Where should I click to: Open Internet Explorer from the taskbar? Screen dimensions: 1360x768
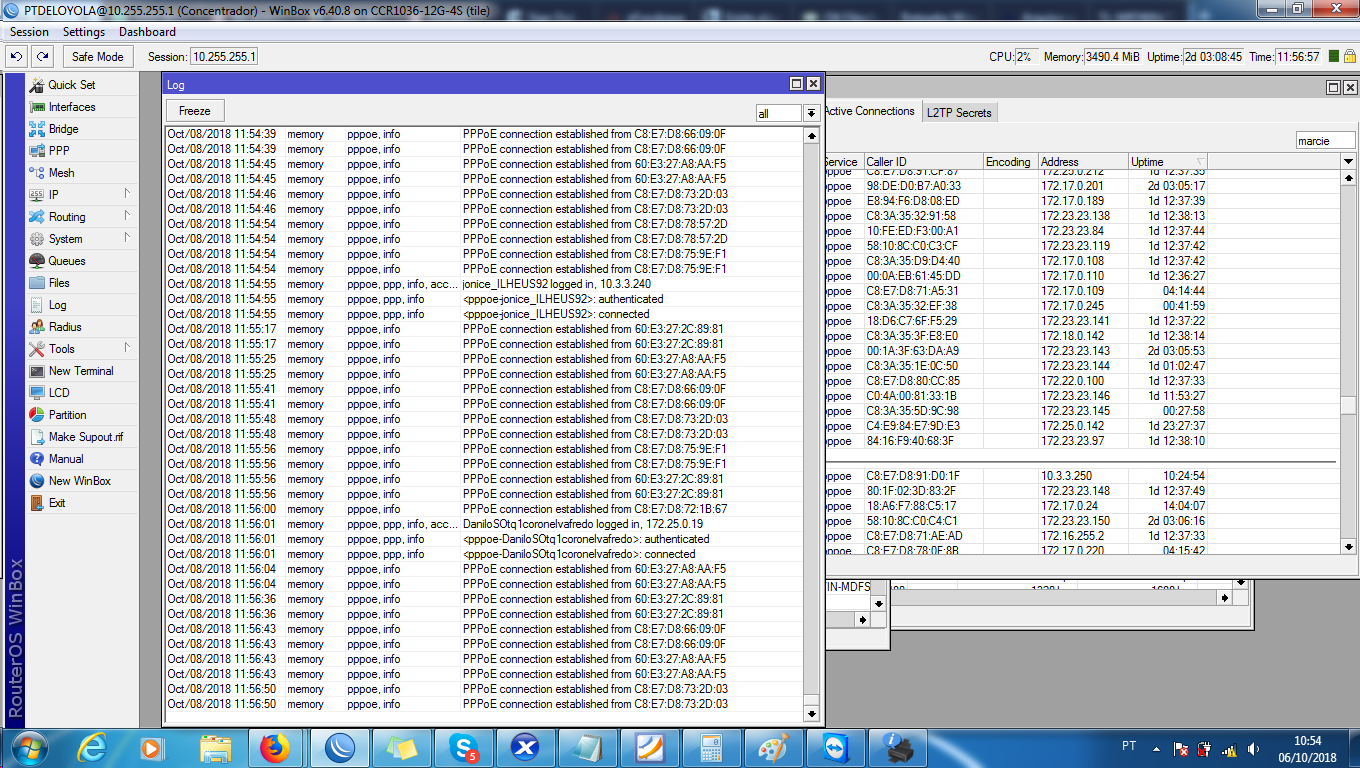[x=91, y=748]
